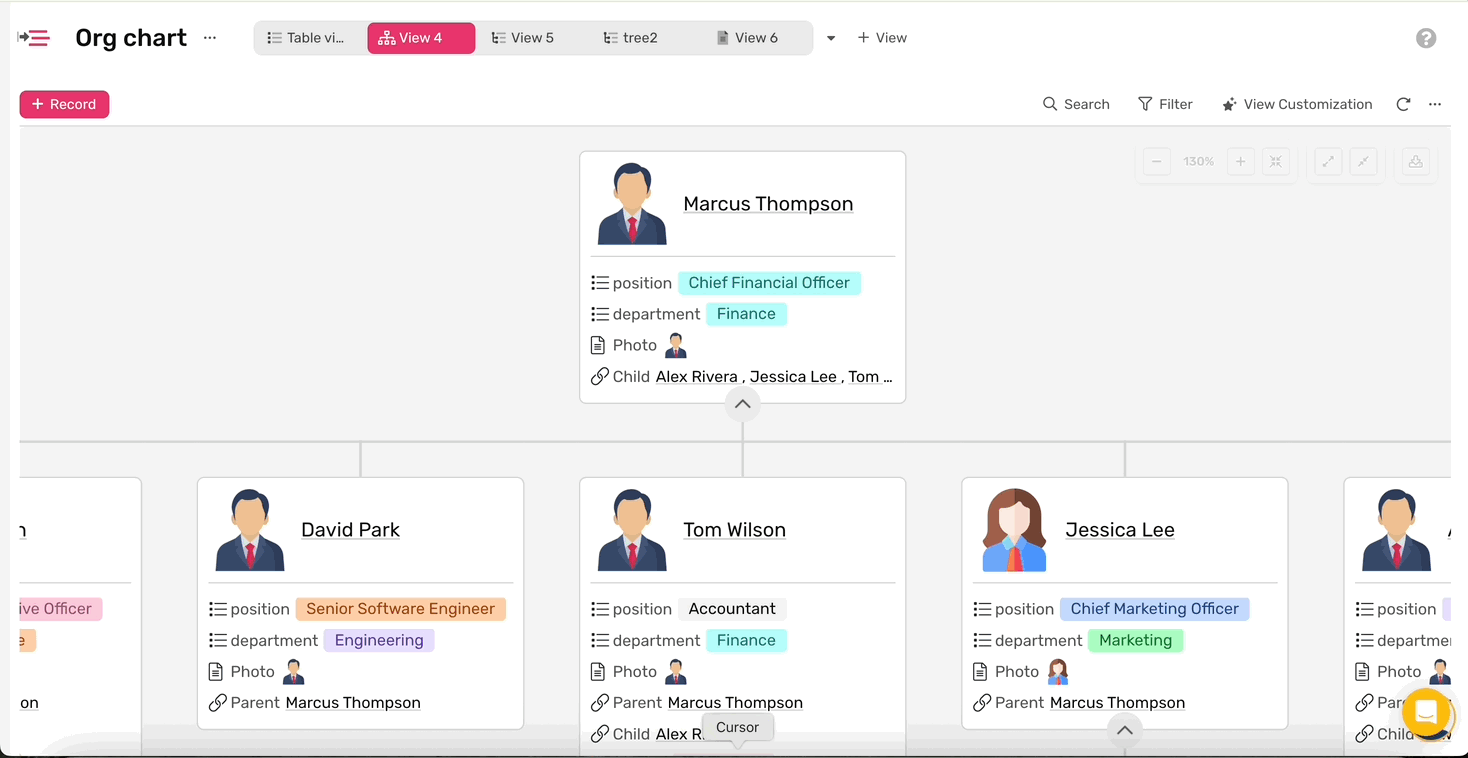Viewport: 1468px width, 758px height.
Task: Switch to the View 5 tab
Action: tap(525, 38)
